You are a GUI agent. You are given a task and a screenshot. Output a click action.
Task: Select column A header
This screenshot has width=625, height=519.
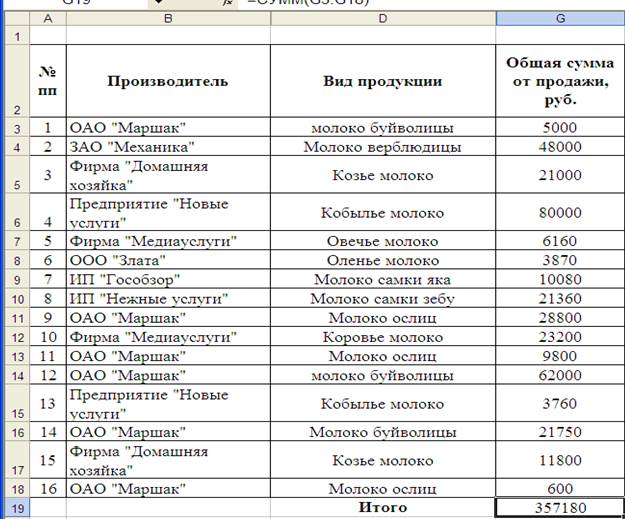pos(48,18)
